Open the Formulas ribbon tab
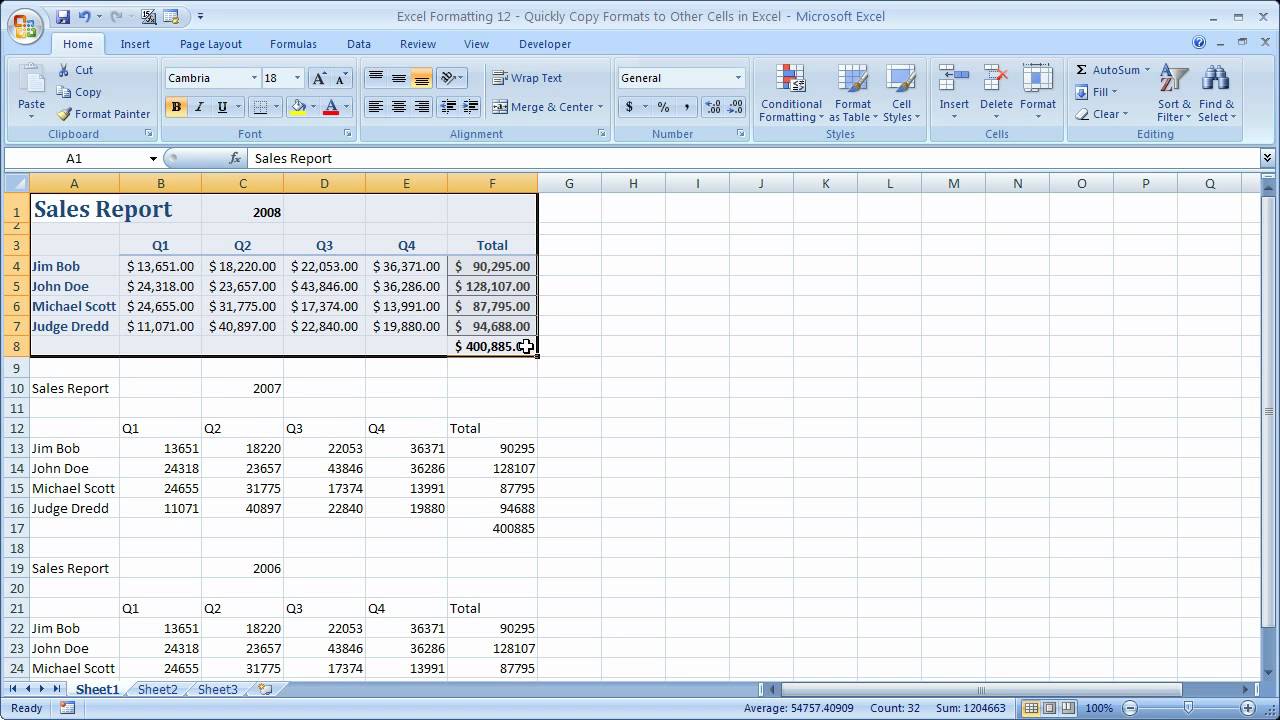The height and width of the screenshot is (720, 1280). coord(293,44)
